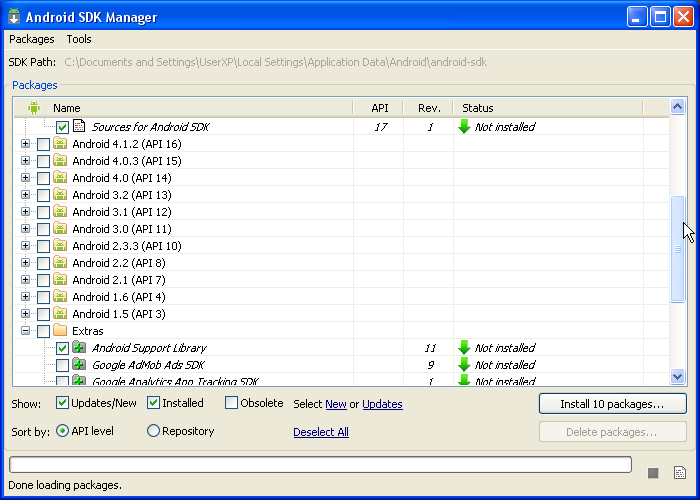700x500 pixels.
Task: Click the Android 1.5 (API 3) folder icon
Action: coord(60,313)
